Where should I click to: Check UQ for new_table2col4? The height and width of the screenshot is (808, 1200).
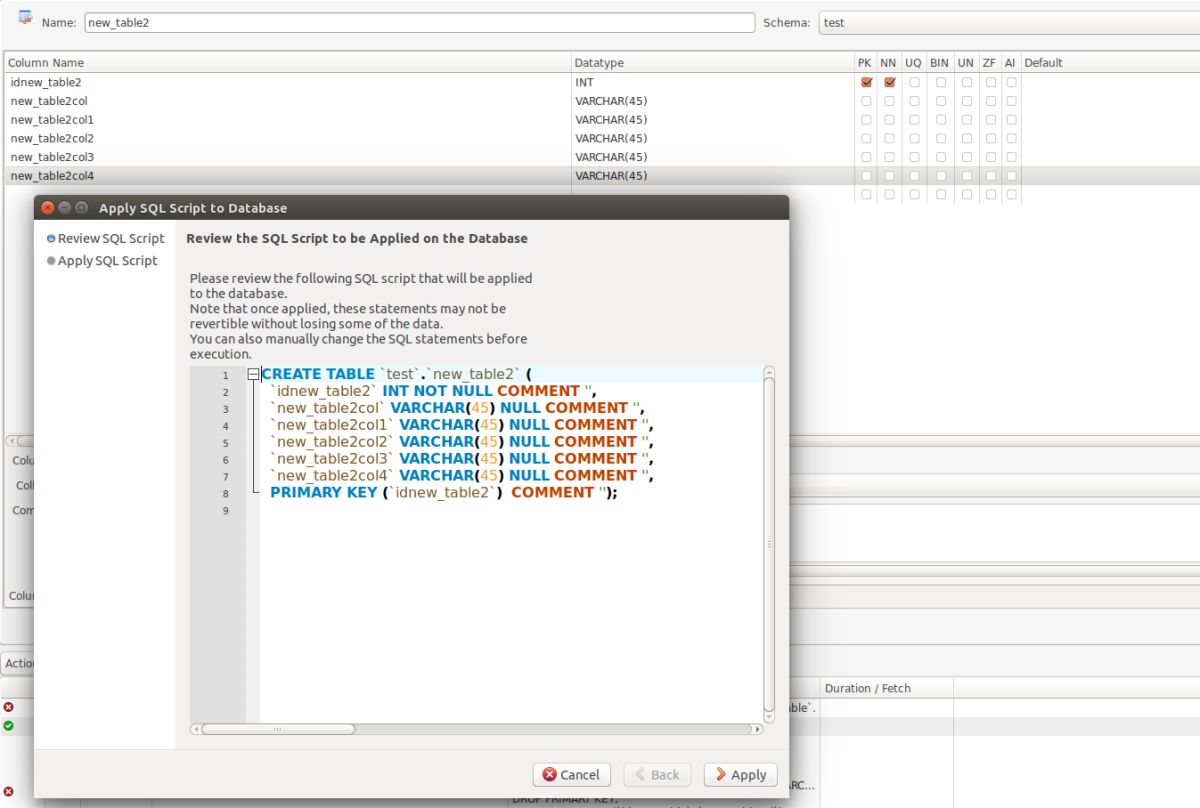pos(913,176)
